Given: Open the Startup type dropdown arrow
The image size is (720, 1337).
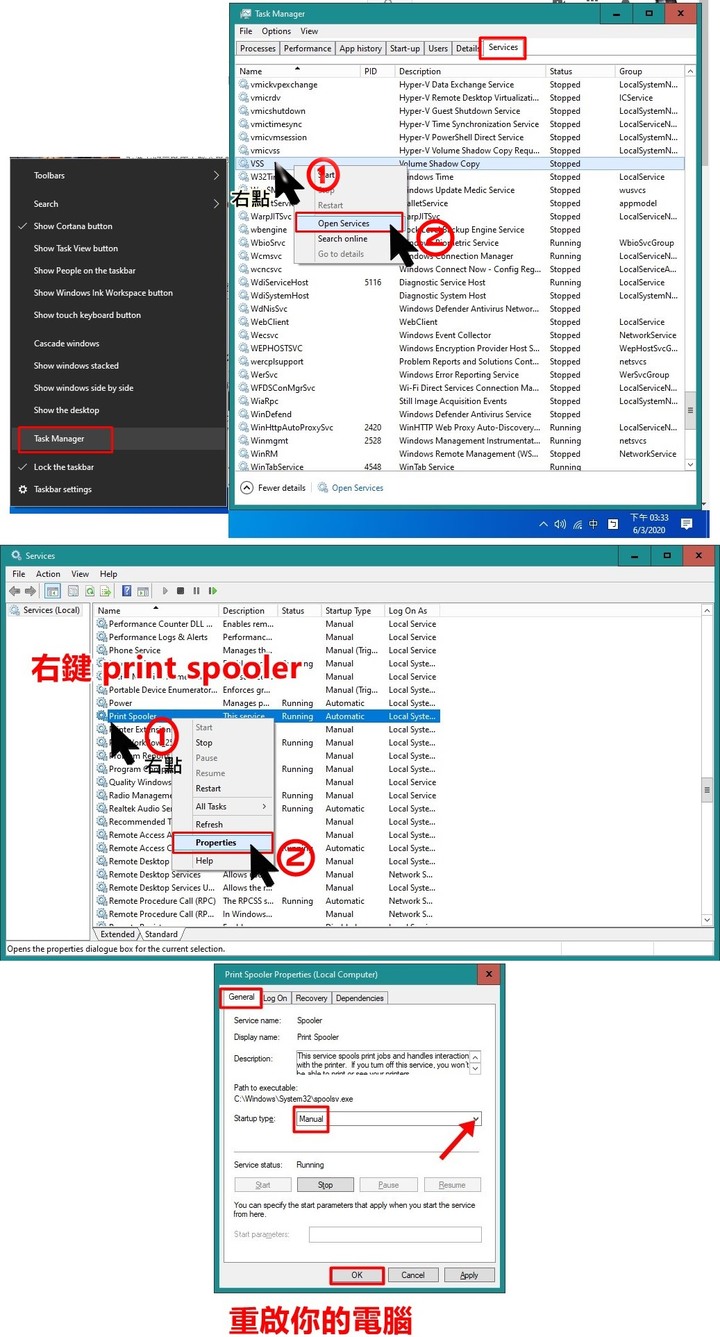Looking at the screenshot, I should pyautogui.click(x=476, y=1119).
